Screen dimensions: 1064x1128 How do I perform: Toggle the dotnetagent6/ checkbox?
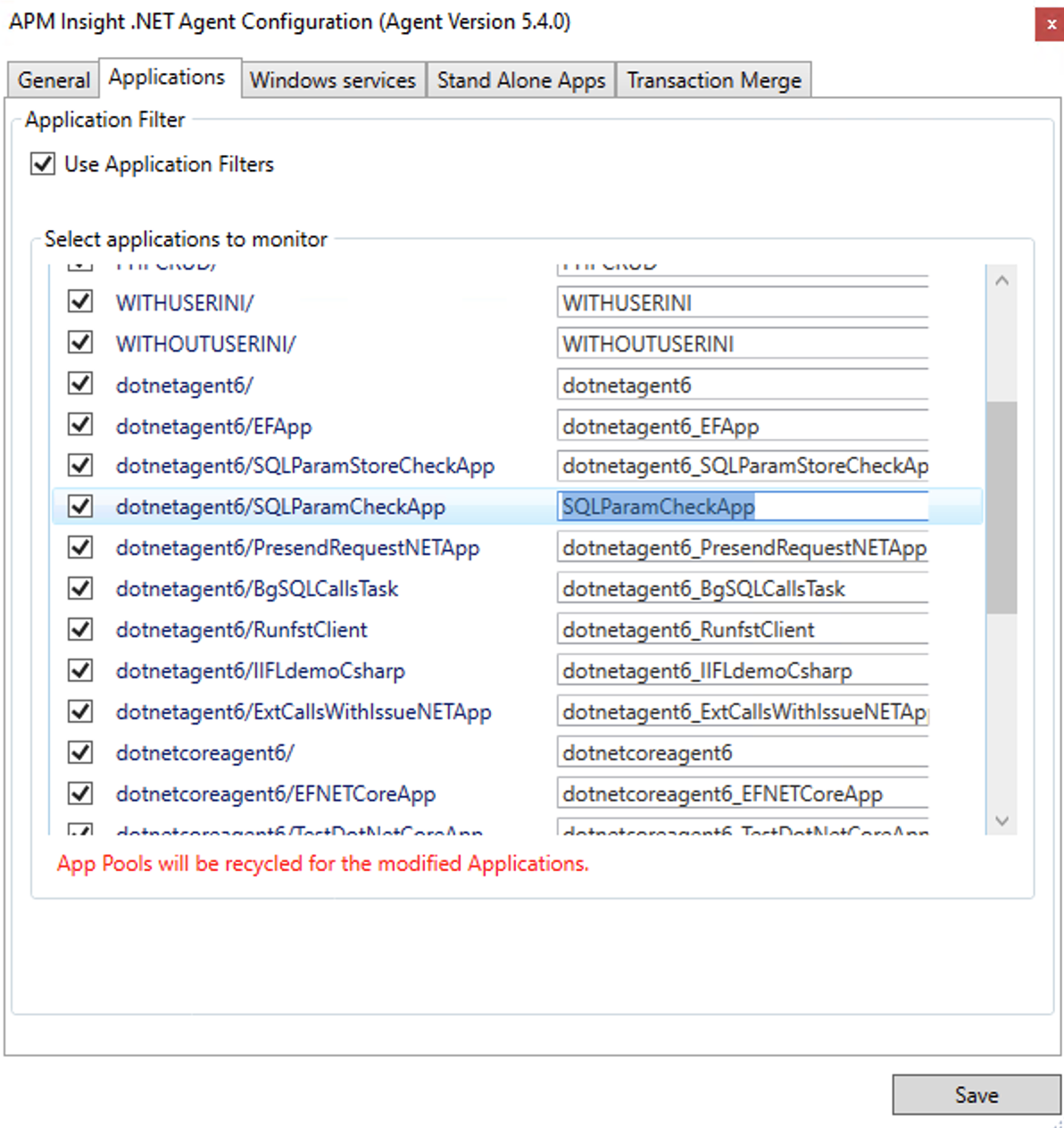(79, 383)
